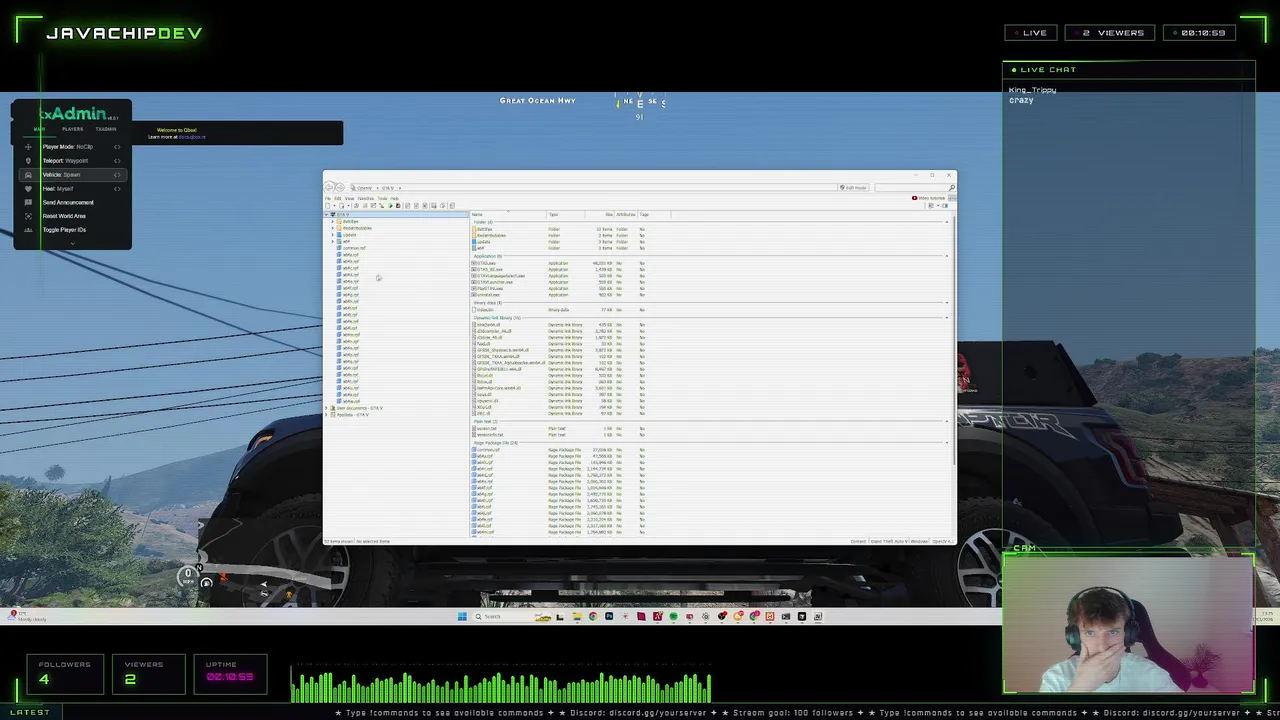Image resolution: width=1280 pixels, height=720 pixels.
Task: Expand the update folder in the tree
Action: 333,235
